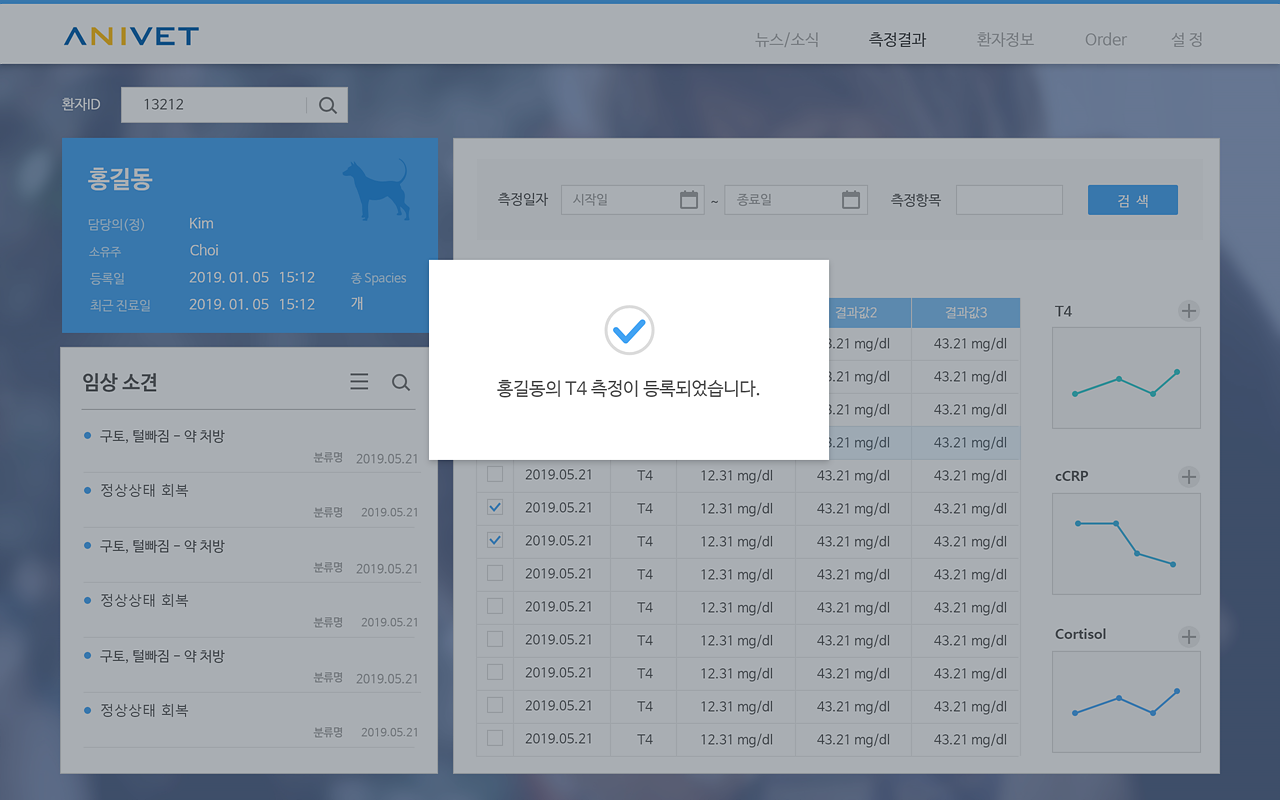1280x800 pixels.
Task: Open the 환자정보 menu
Action: (1005, 40)
